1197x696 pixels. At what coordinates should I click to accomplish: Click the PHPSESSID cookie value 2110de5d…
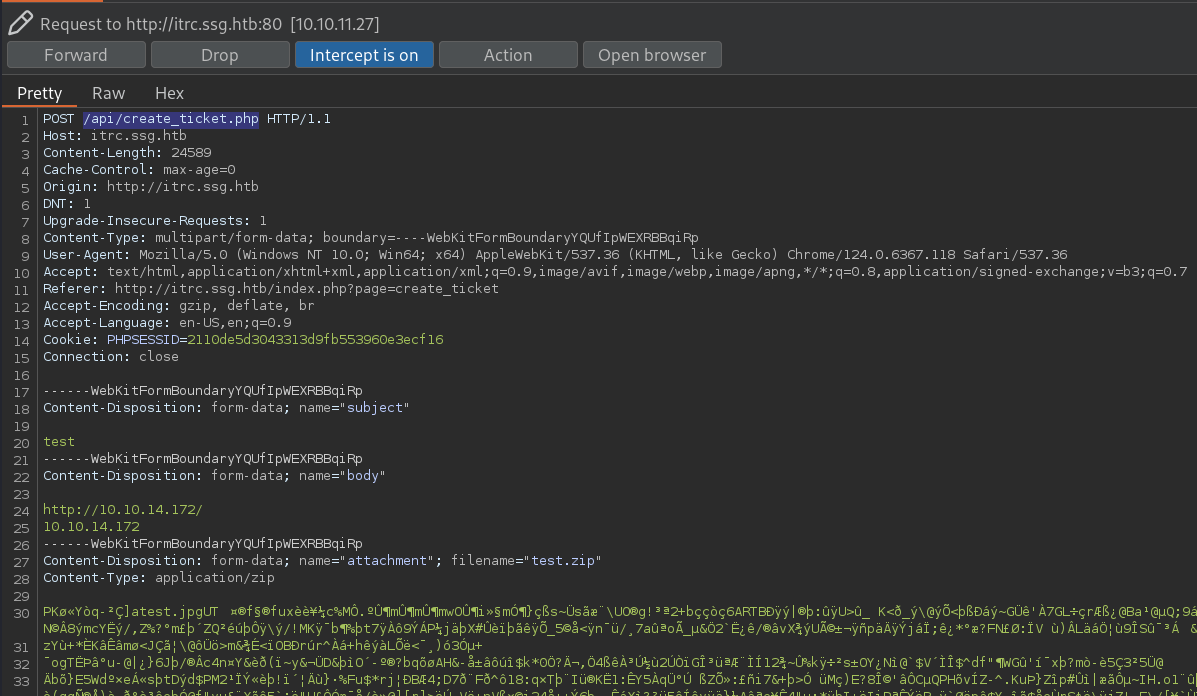pos(315,340)
